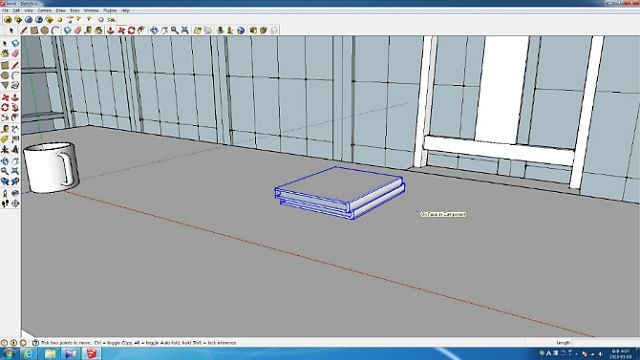Open the Camera menu
The width and height of the screenshot is (640, 360).
point(44,10)
